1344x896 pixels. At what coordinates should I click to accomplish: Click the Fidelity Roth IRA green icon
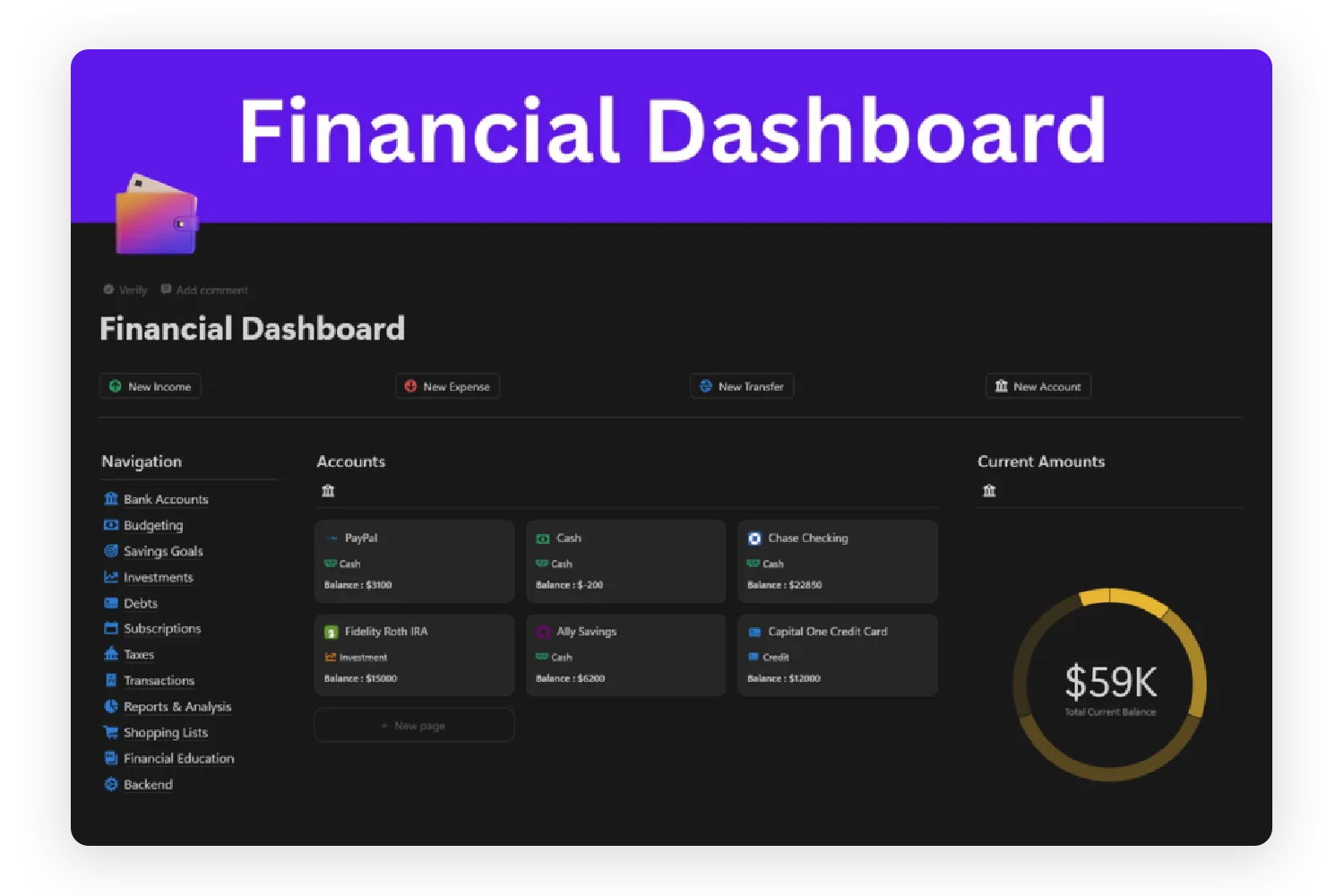(331, 632)
